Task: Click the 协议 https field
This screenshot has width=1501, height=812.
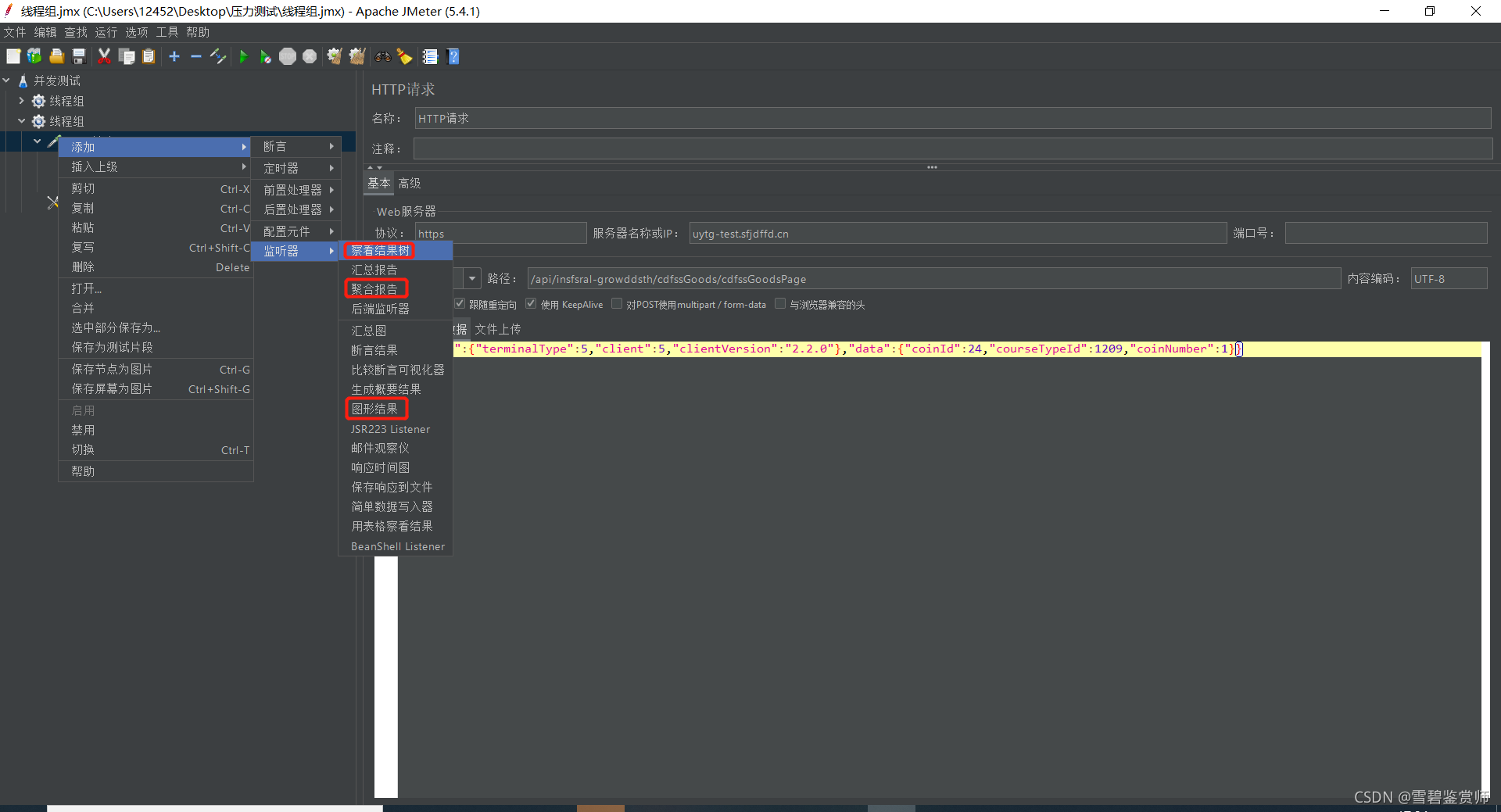Action: [x=500, y=233]
